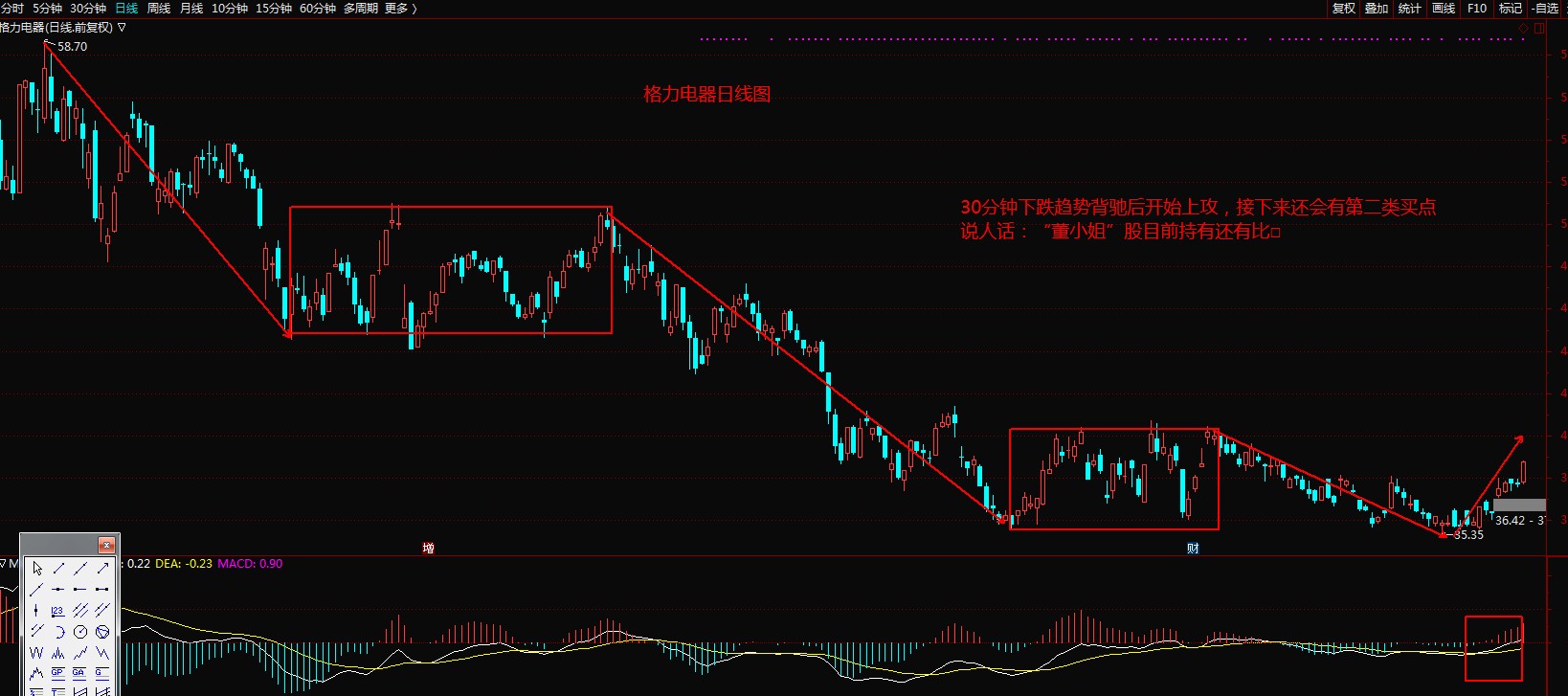Click the 增 event marker on the timeline
Viewport: 1568px width, 696px height.
point(429,548)
